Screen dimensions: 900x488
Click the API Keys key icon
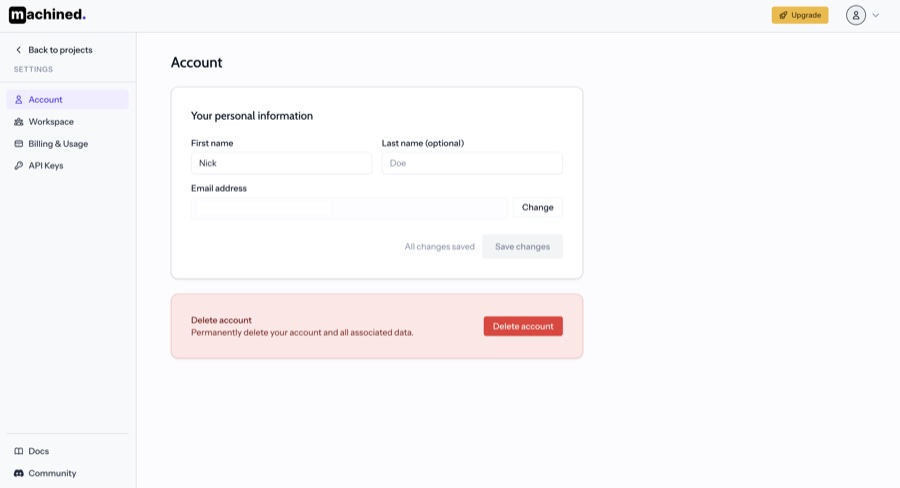pos(19,166)
